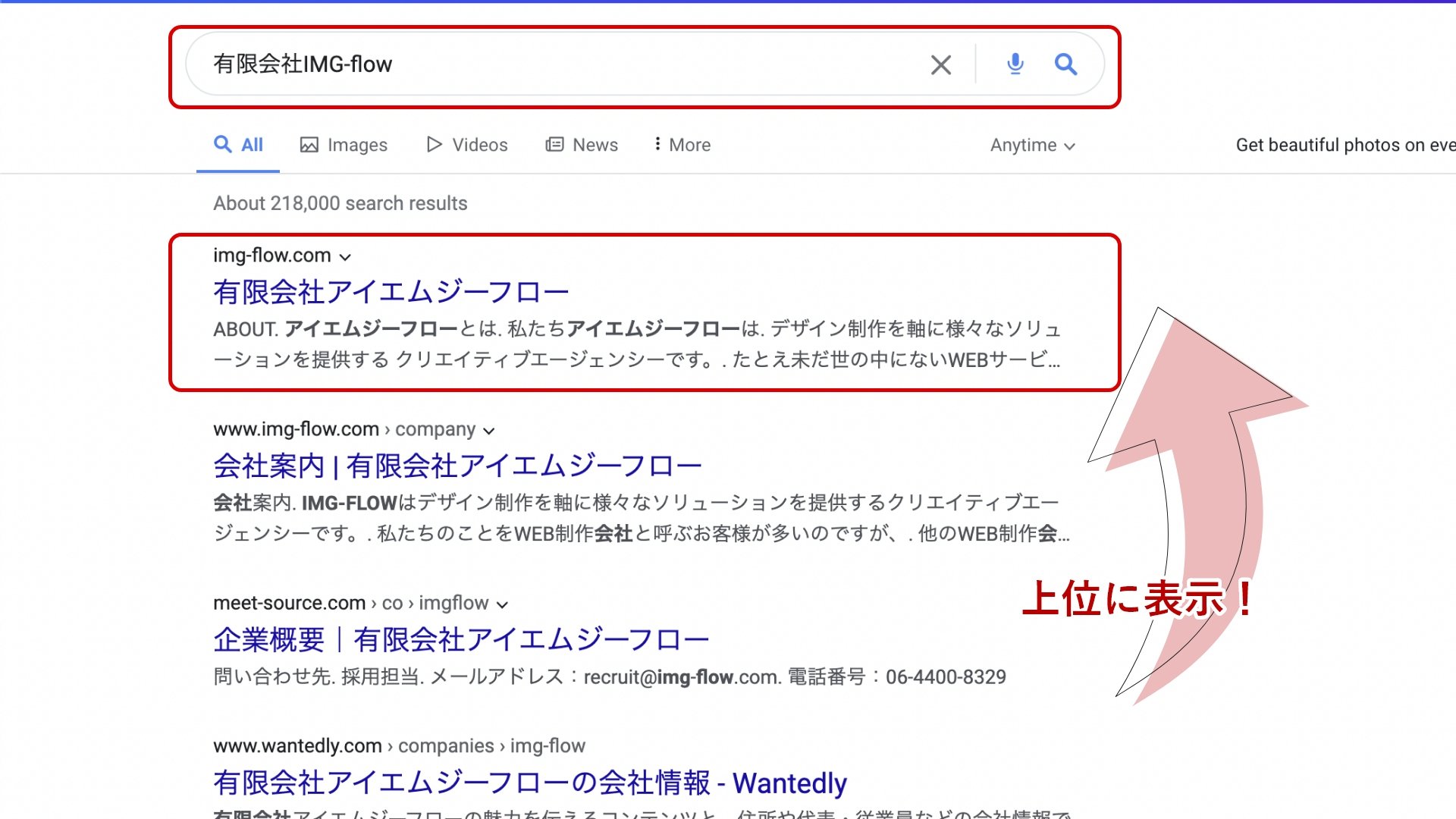Clear the search query with the X icon
The width and height of the screenshot is (1456, 819).
(940, 64)
